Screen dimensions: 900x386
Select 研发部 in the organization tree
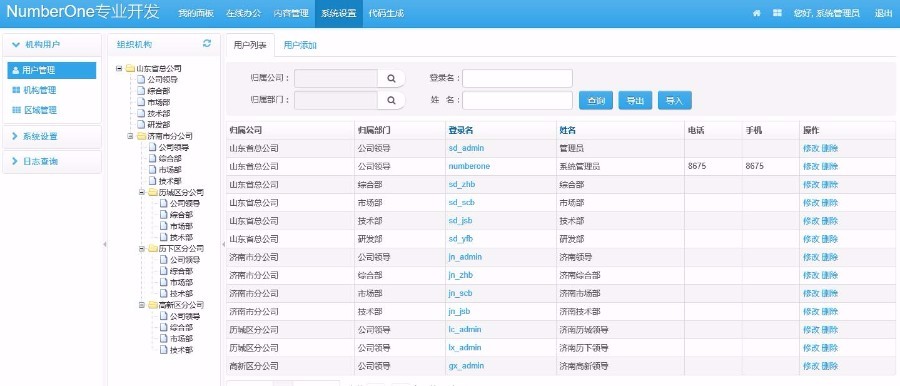click(x=158, y=125)
